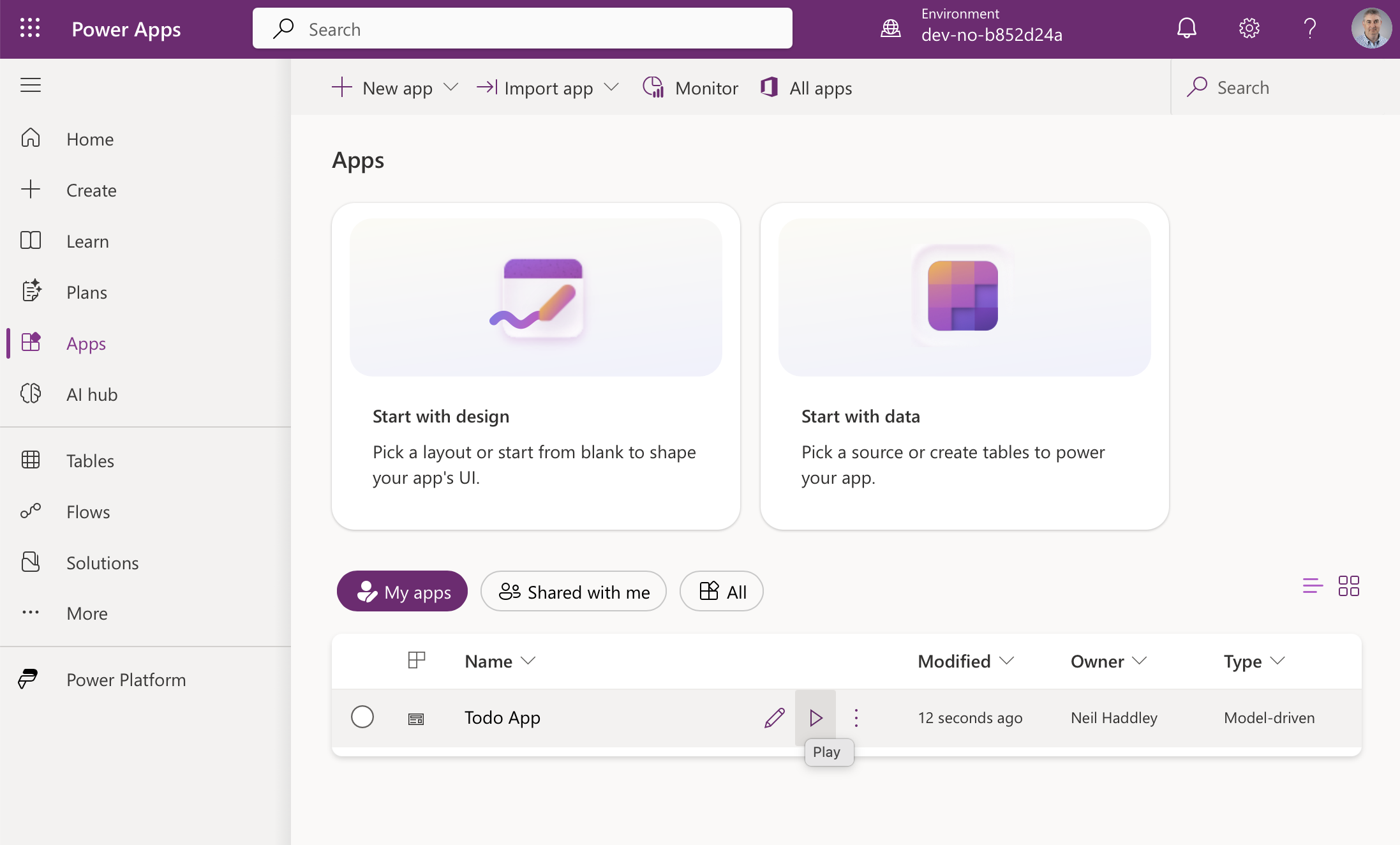Select the My apps filter tab
This screenshot has height=845, width=1400.
point(402,592)
